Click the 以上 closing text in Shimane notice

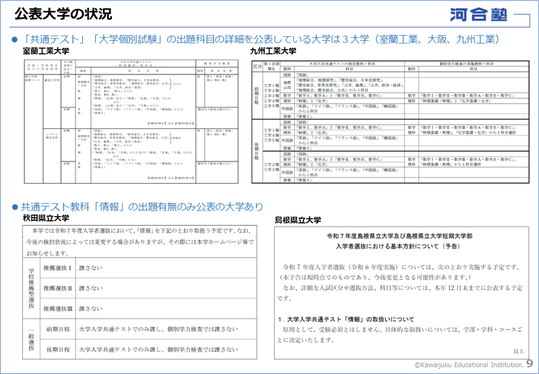[519, 351]
